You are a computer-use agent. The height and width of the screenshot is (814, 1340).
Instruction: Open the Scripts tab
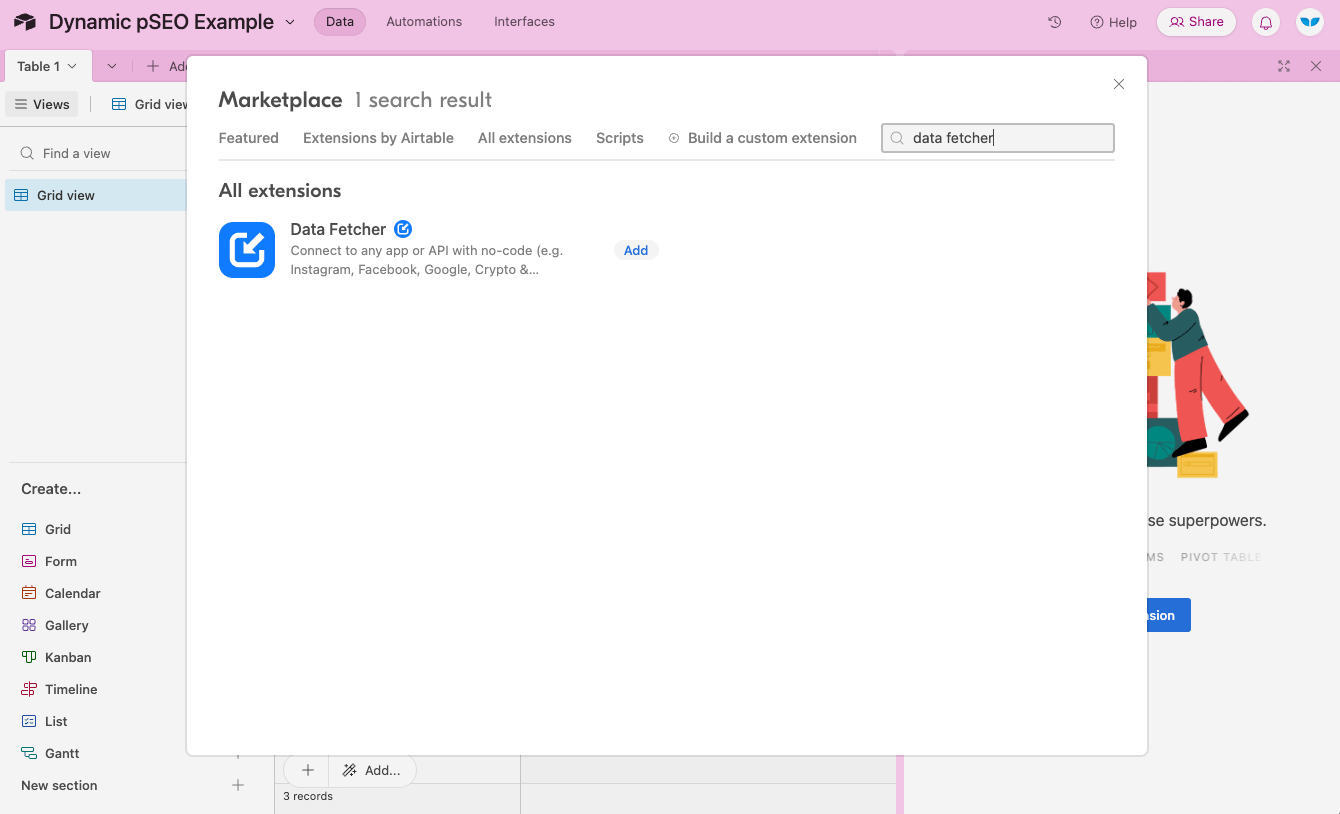(x=620, y=138)
